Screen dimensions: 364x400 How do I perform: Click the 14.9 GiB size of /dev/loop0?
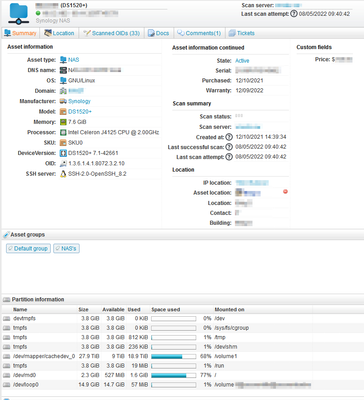(x=89, y=385)
